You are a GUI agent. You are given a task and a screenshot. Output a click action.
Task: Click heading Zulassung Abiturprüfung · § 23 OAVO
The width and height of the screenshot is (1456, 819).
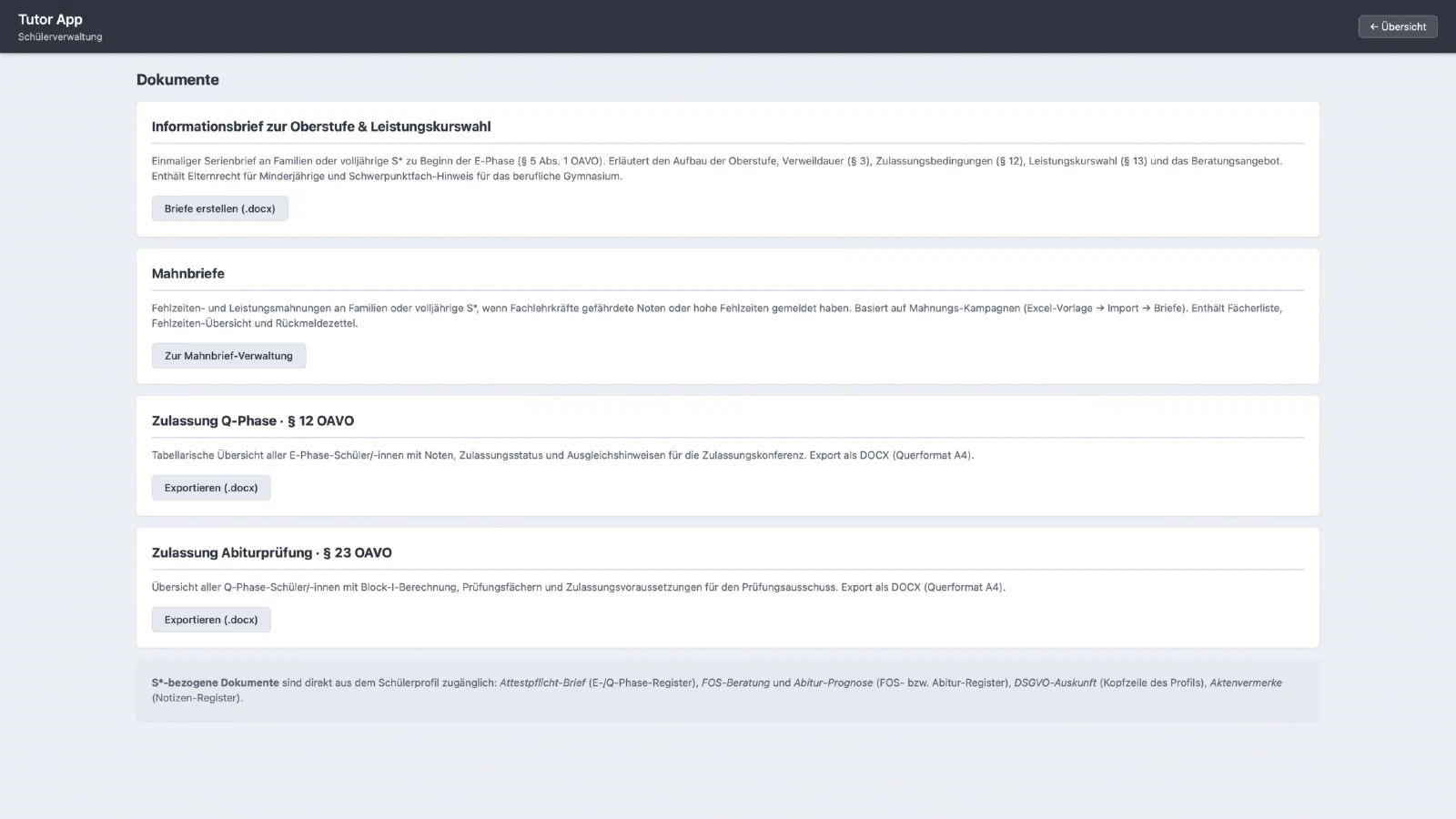pyautogui.click(x=272, y=552)
